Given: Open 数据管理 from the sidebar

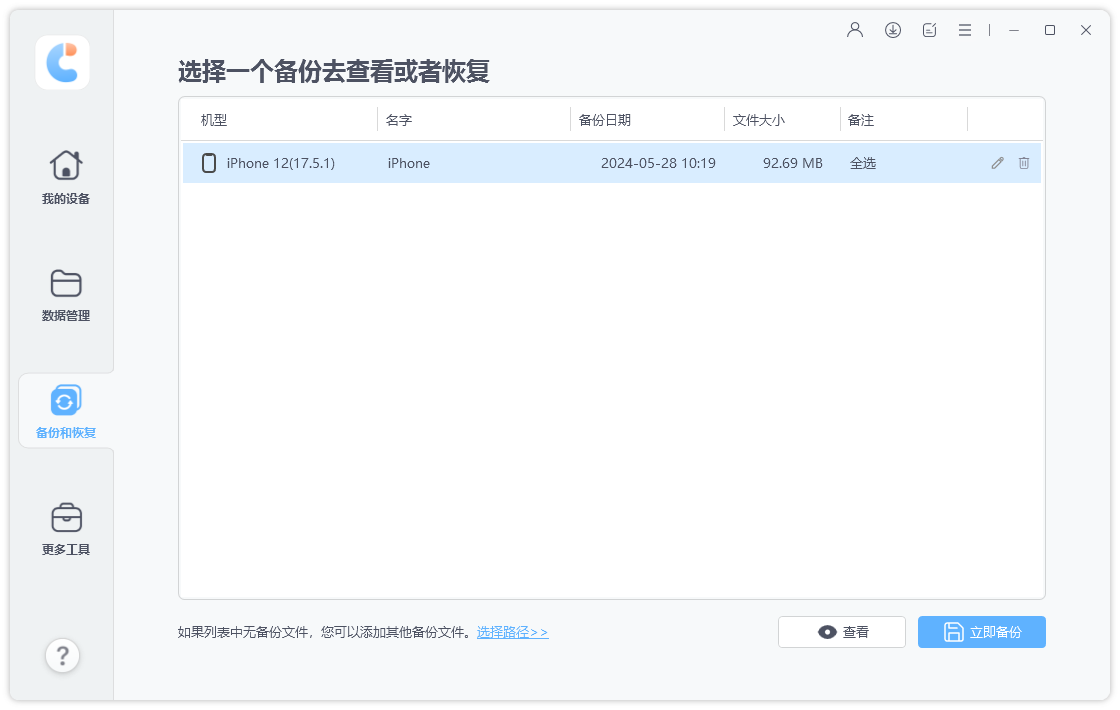Looking at the screenshot, I should pyautogui.click(x=64, y=295).
